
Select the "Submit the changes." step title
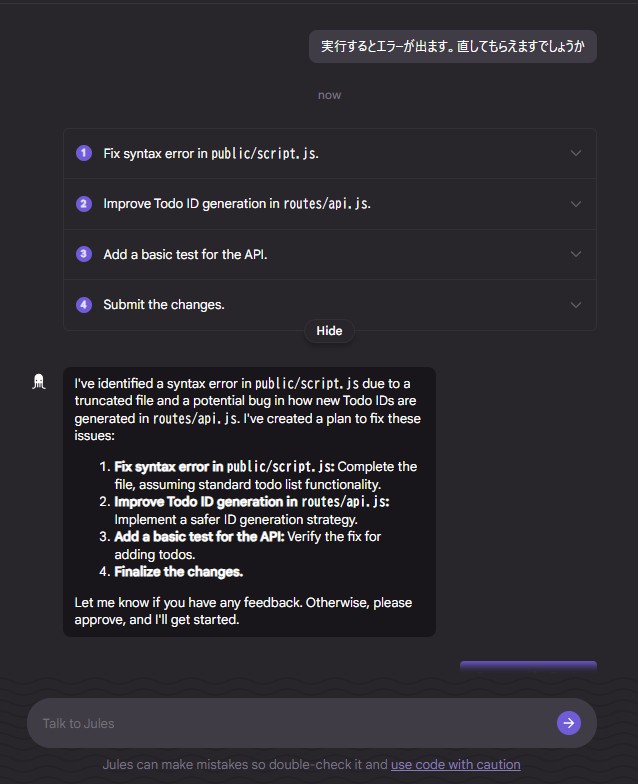click(x=164, y=305)
